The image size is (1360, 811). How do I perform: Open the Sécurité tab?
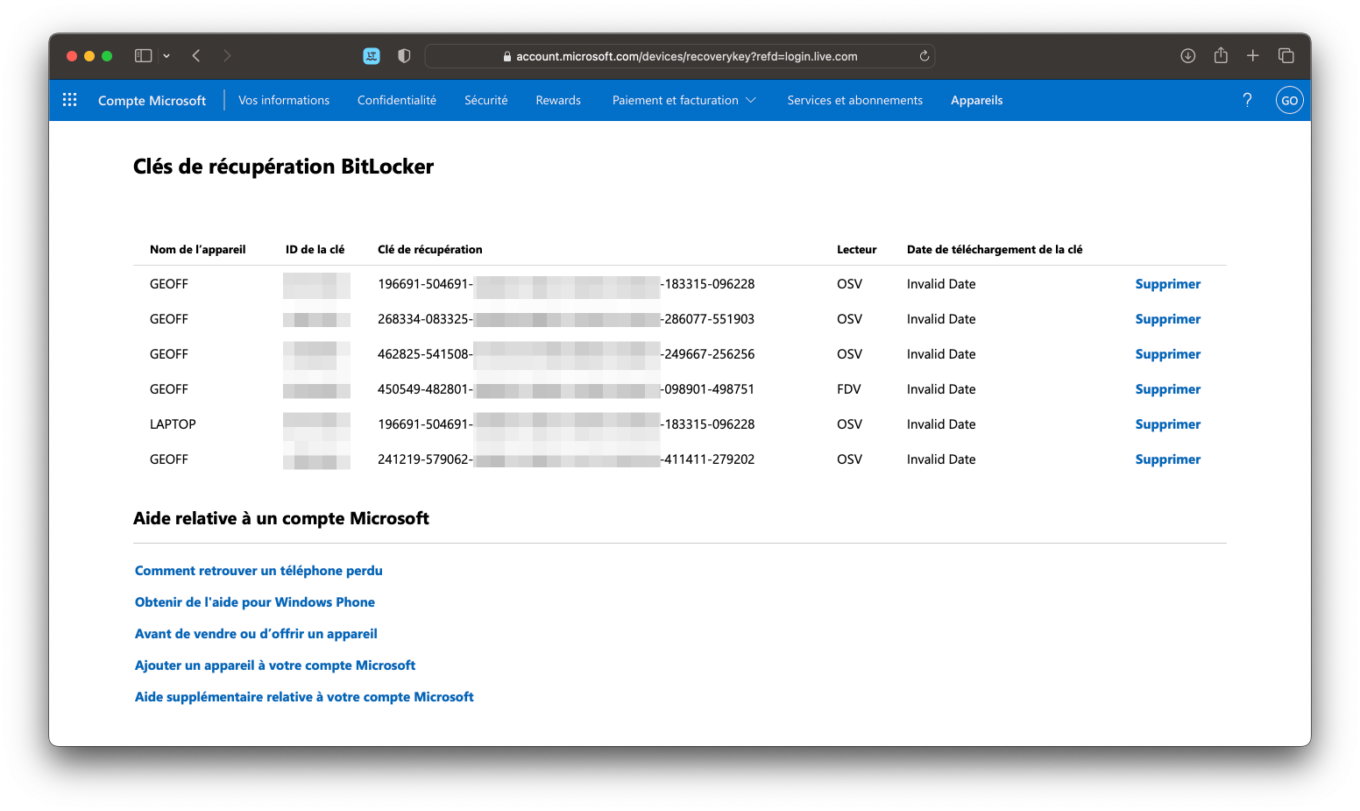pyautogui.click(x=486, y=100)
